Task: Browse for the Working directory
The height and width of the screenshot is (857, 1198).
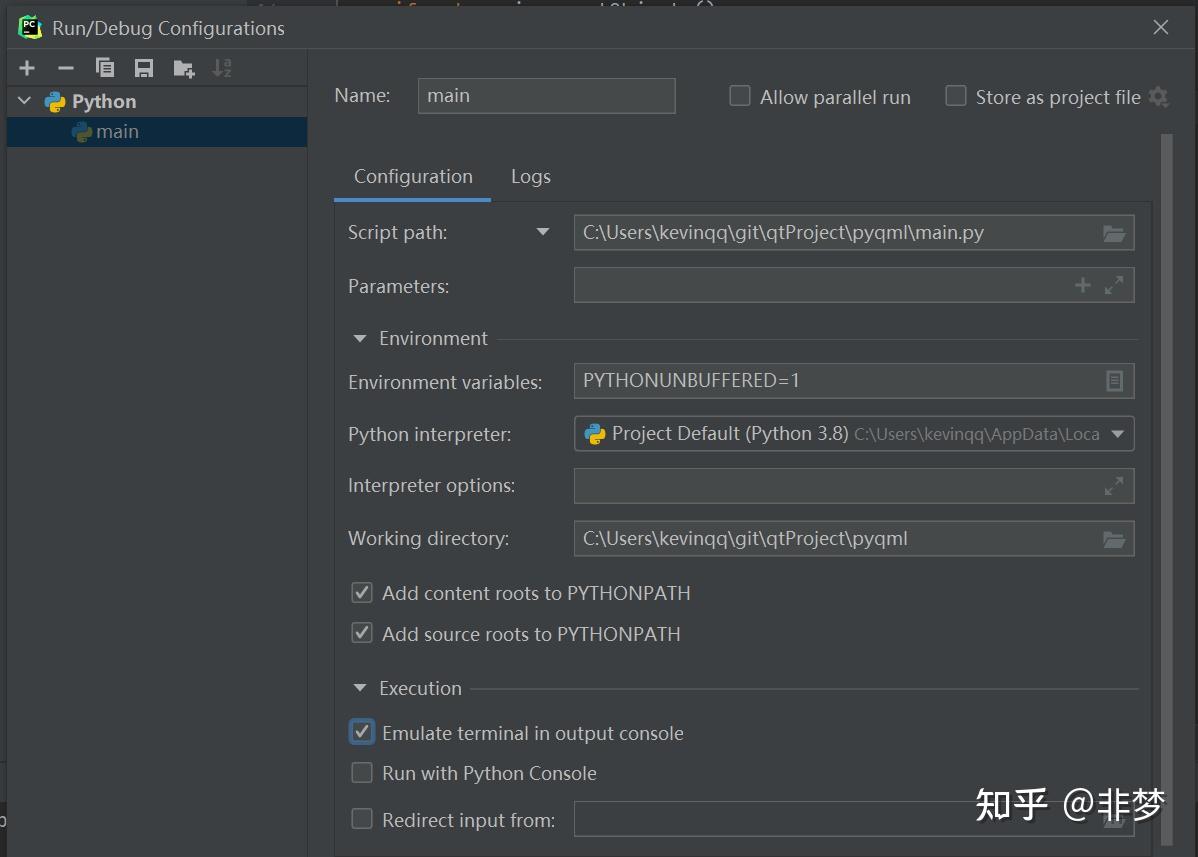Action: point(1114,538)
